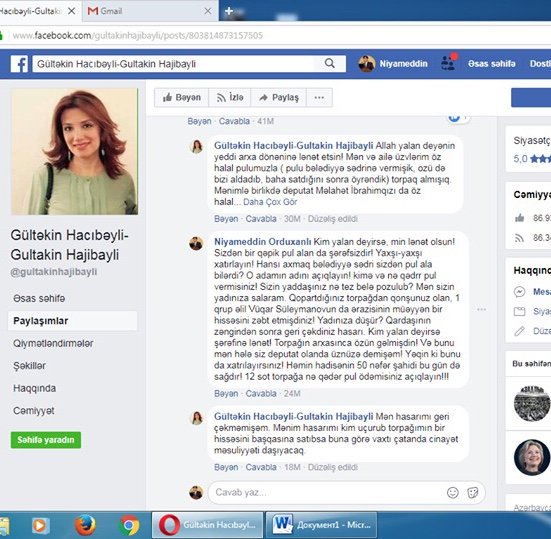Click the Facebook logo icon
551x539 pixels.
[x=19, y=64]
